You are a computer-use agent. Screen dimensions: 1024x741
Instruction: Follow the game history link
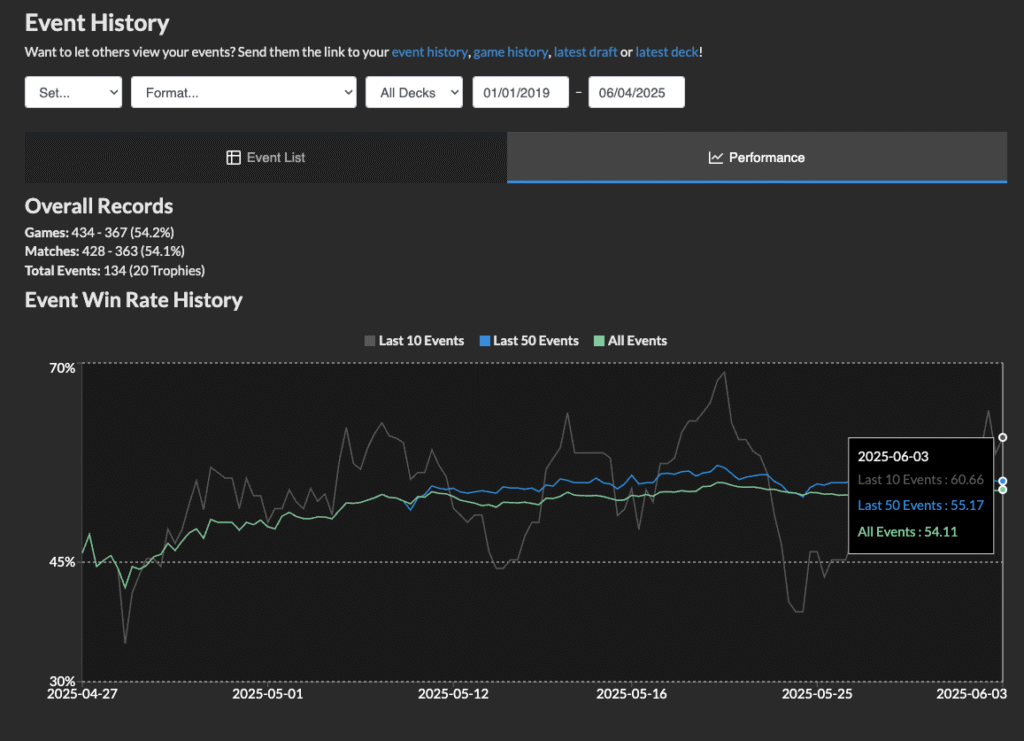510,52
